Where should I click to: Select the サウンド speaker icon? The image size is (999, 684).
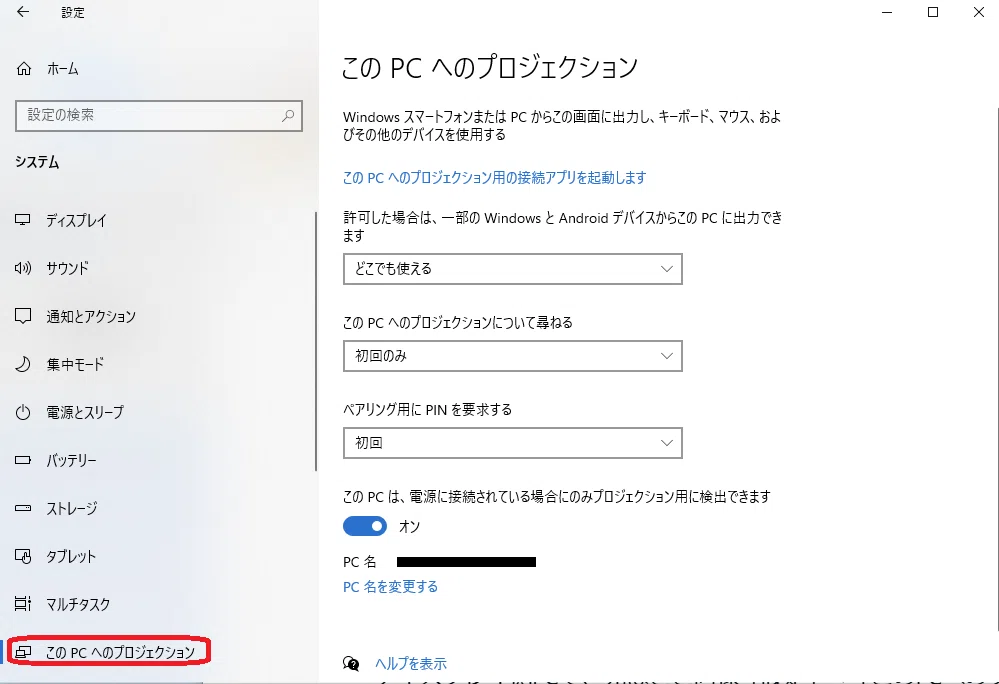point(23,268)
